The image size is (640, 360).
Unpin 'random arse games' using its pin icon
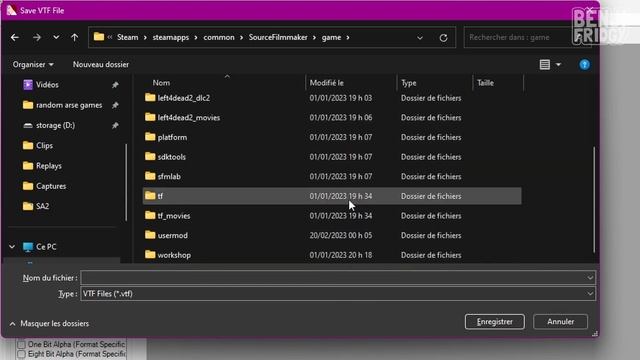pos(115,105)
